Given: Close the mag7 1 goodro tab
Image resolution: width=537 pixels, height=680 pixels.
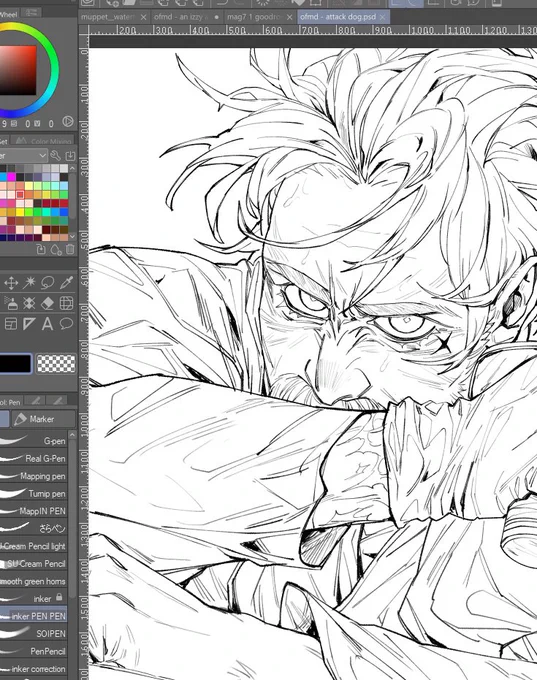Looking at the screenshot, I should click(290, 17).
